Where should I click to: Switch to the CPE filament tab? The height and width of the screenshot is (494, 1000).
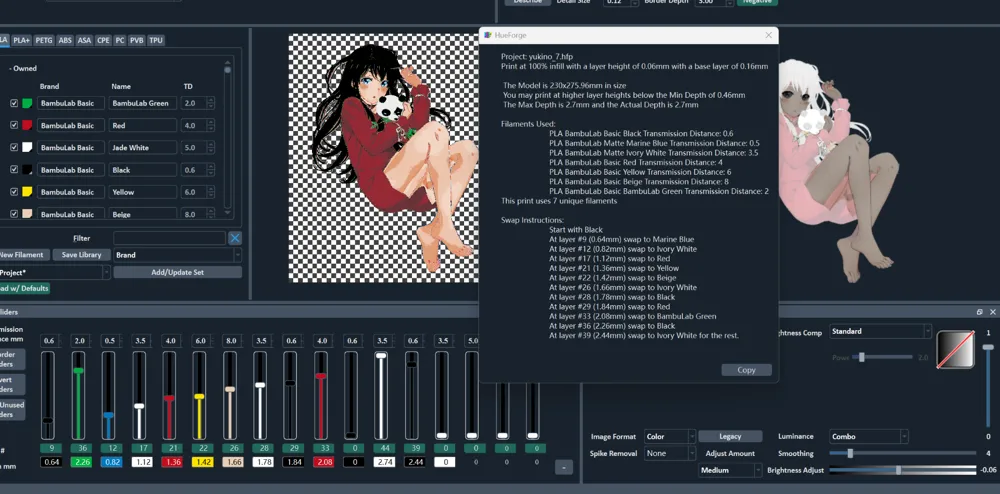coord(103,40)
